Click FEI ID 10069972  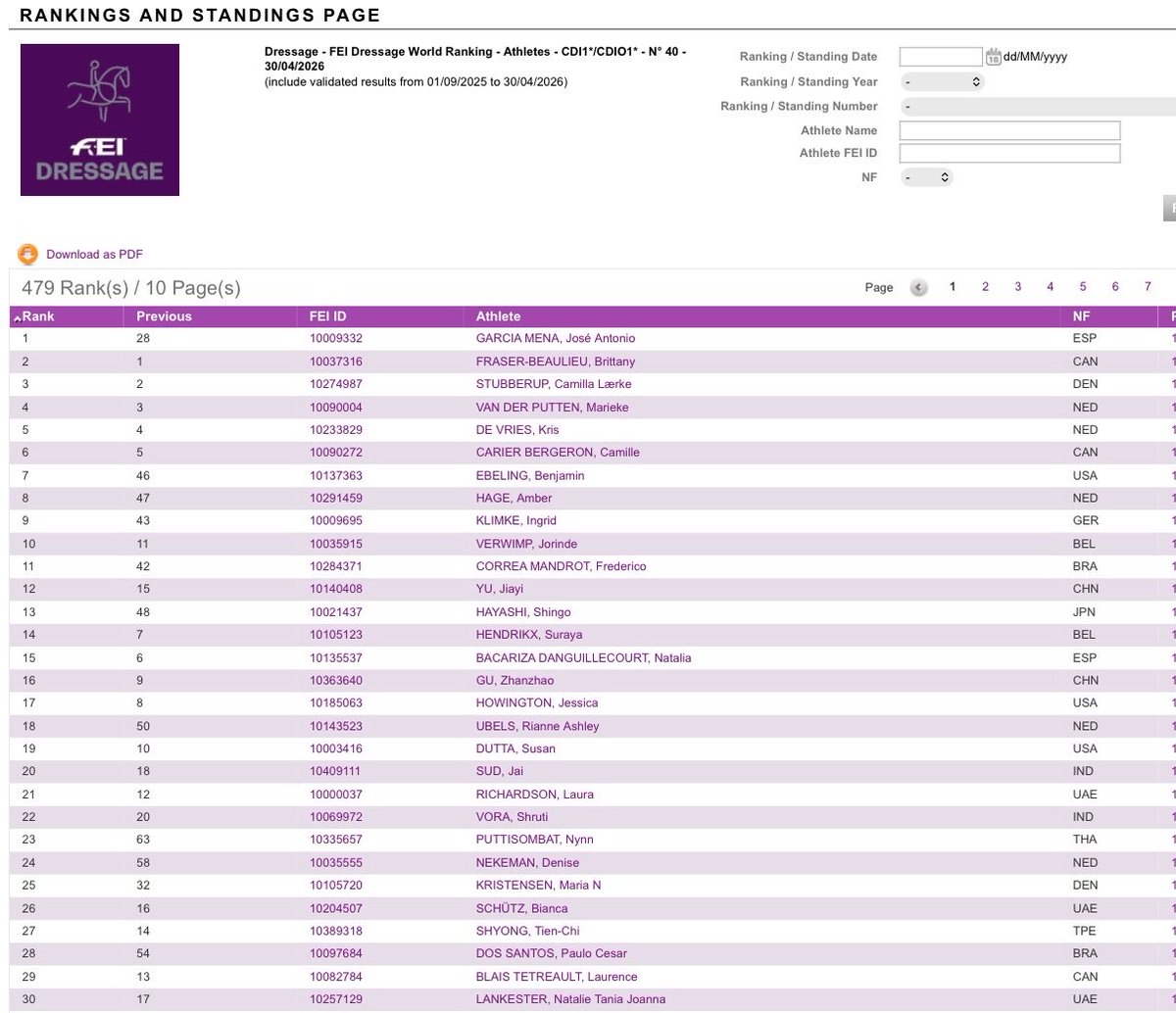(336, 817)
